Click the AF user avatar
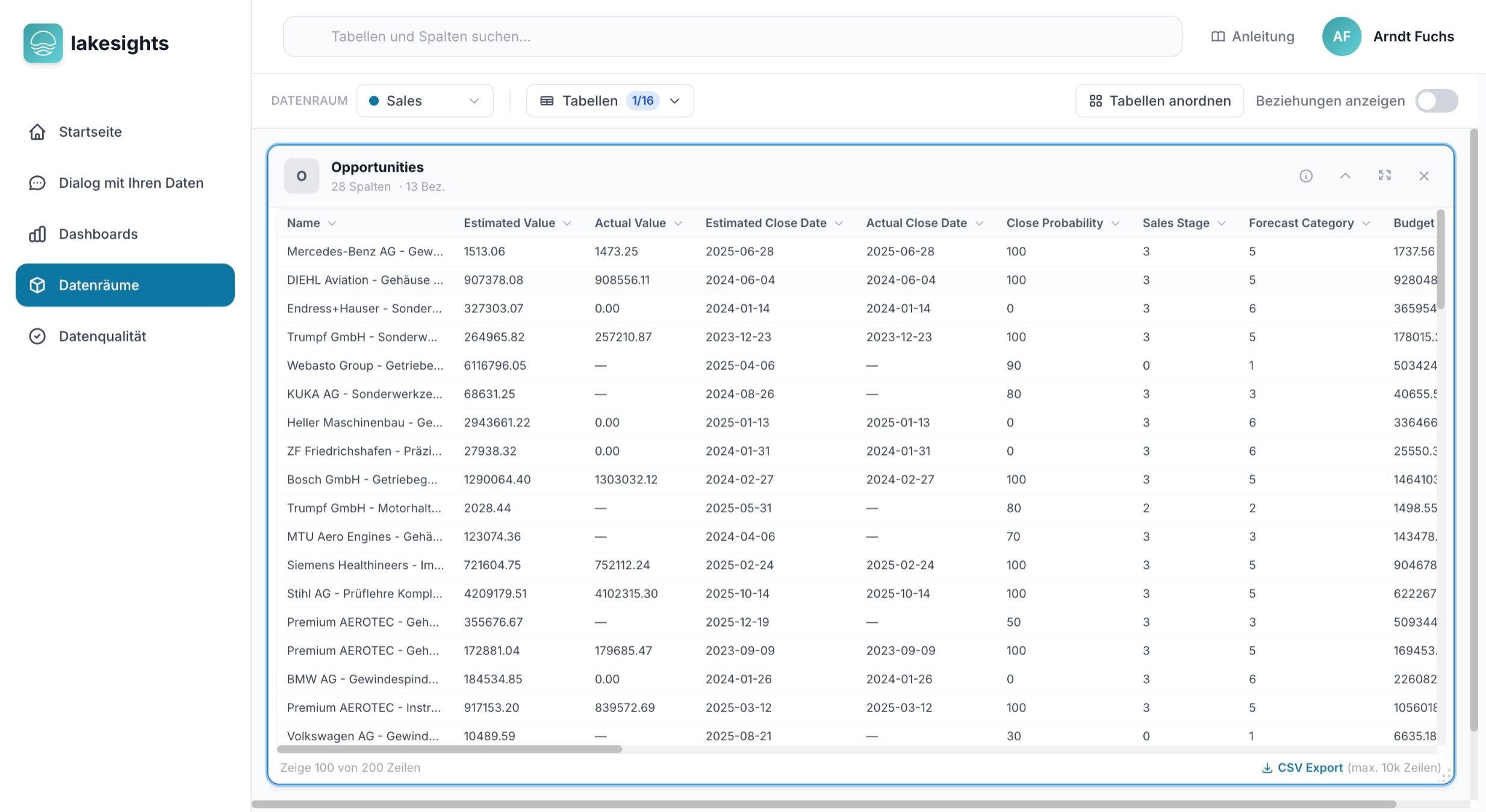Image resolution: width=1486 pixels, height=812 pixels. click(x=1341, y=37)
